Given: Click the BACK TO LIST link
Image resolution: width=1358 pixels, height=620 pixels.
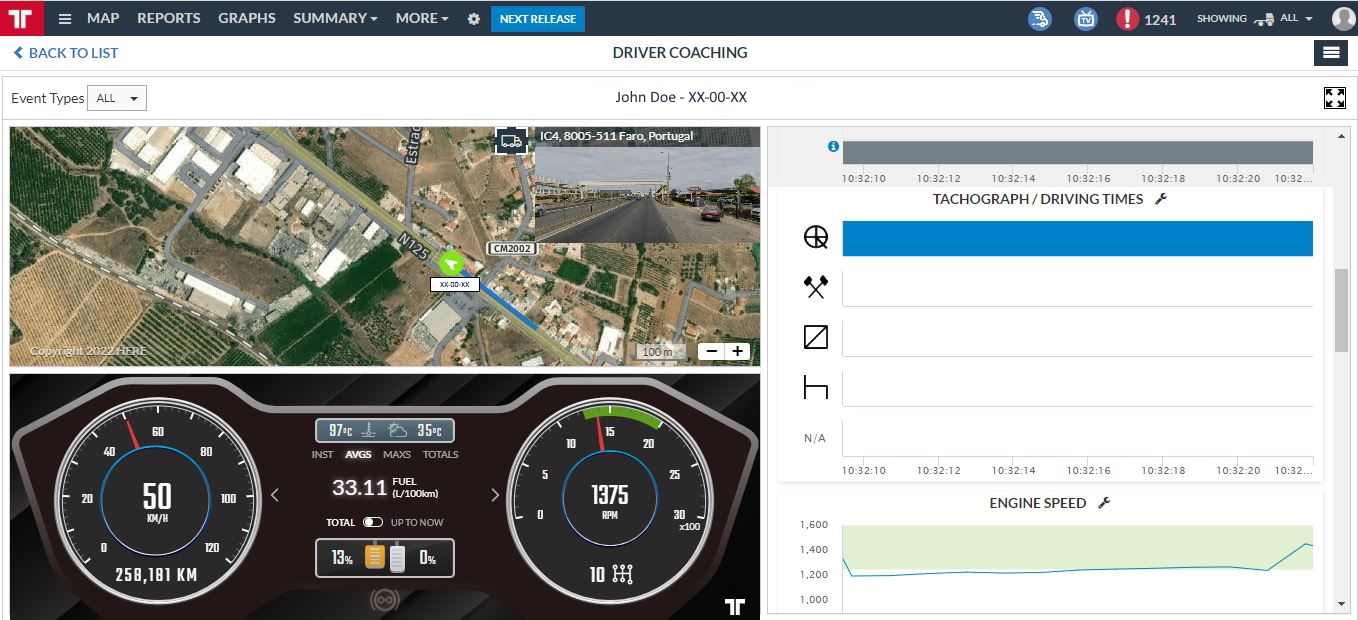Looking at the screenshot, I should tap(64, 53).
